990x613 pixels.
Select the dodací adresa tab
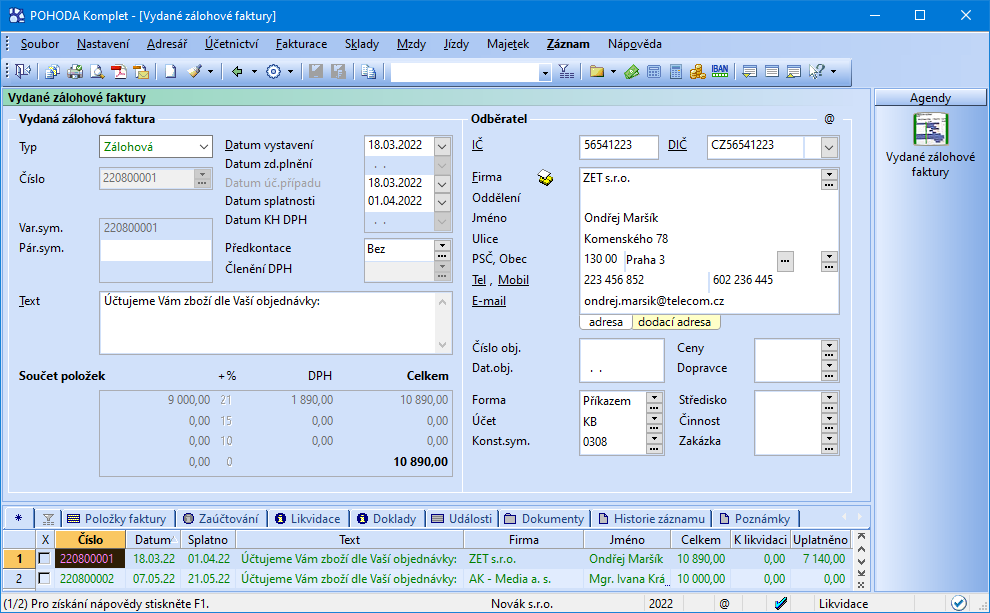(x=675, y=322)
